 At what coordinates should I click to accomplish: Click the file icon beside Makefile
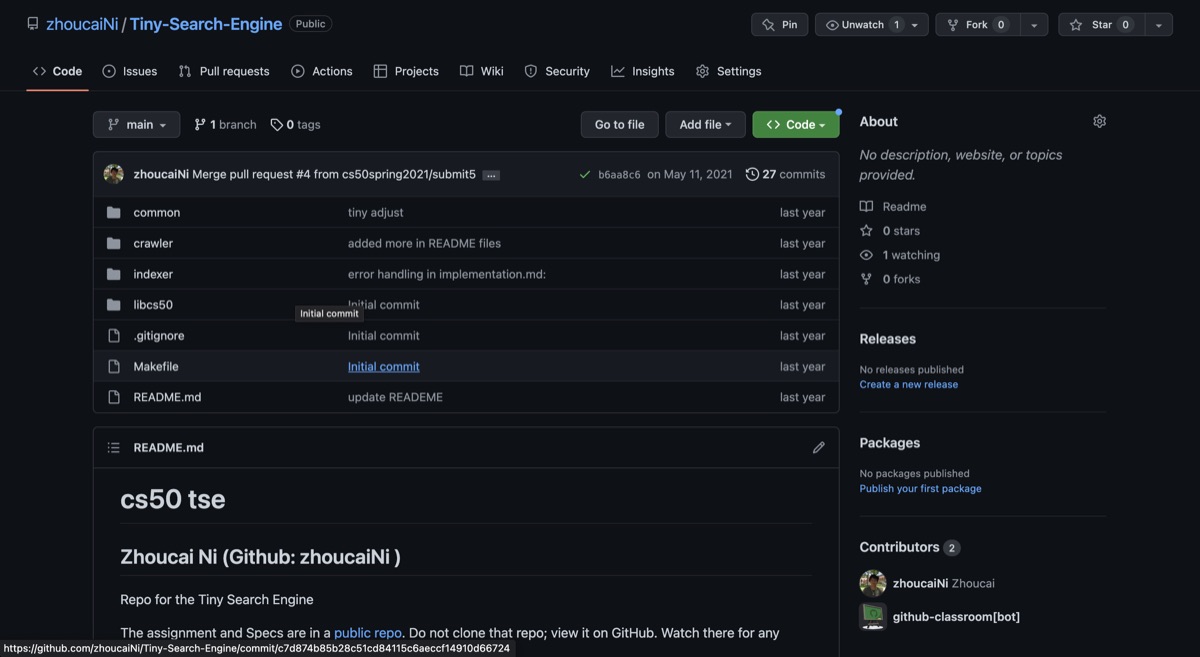[x=114, y=367]
